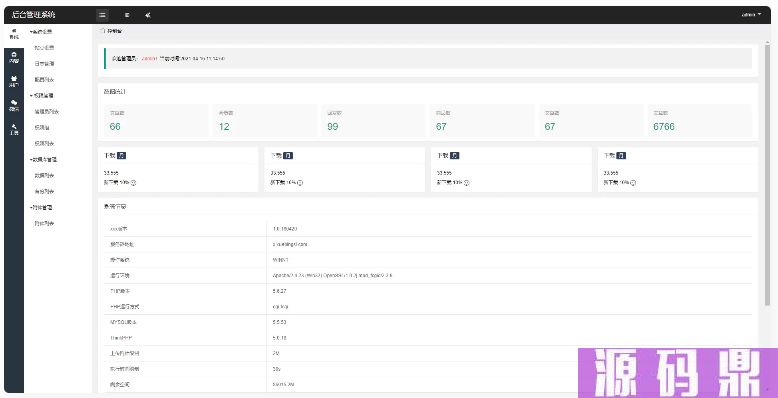The width and height of the screenshot is (778, 398).
Task: Collapse the first tree group in sidebar
Action: tap(41, 32)
